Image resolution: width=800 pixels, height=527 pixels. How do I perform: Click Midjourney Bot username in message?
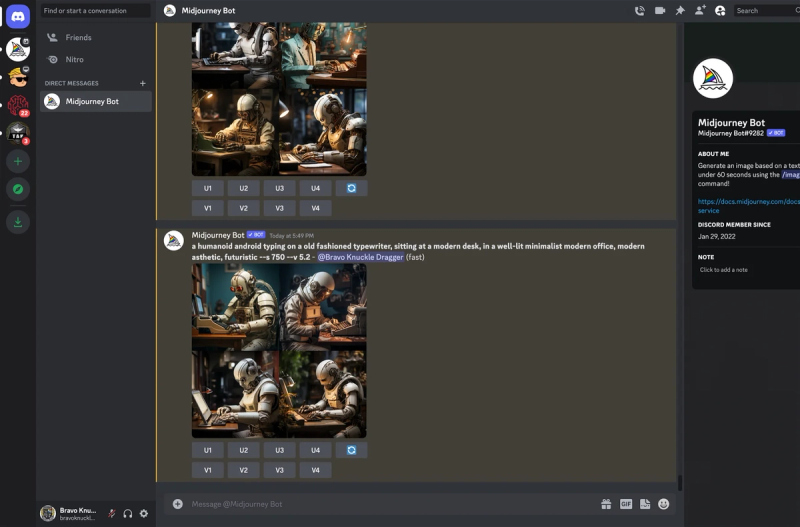218,235
